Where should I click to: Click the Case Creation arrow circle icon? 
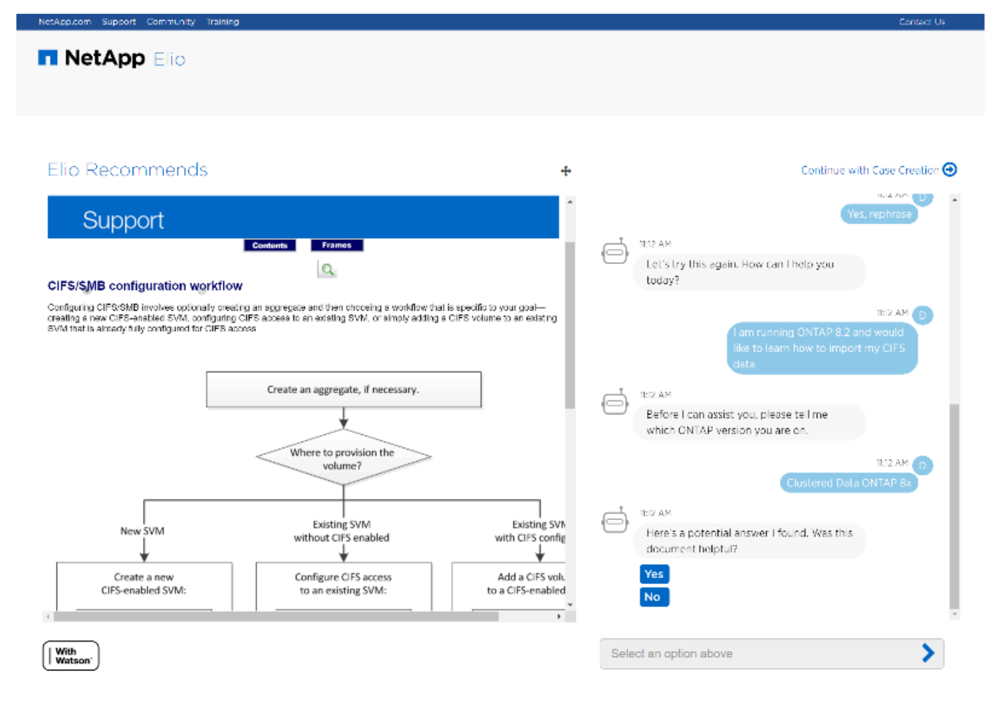950,170
